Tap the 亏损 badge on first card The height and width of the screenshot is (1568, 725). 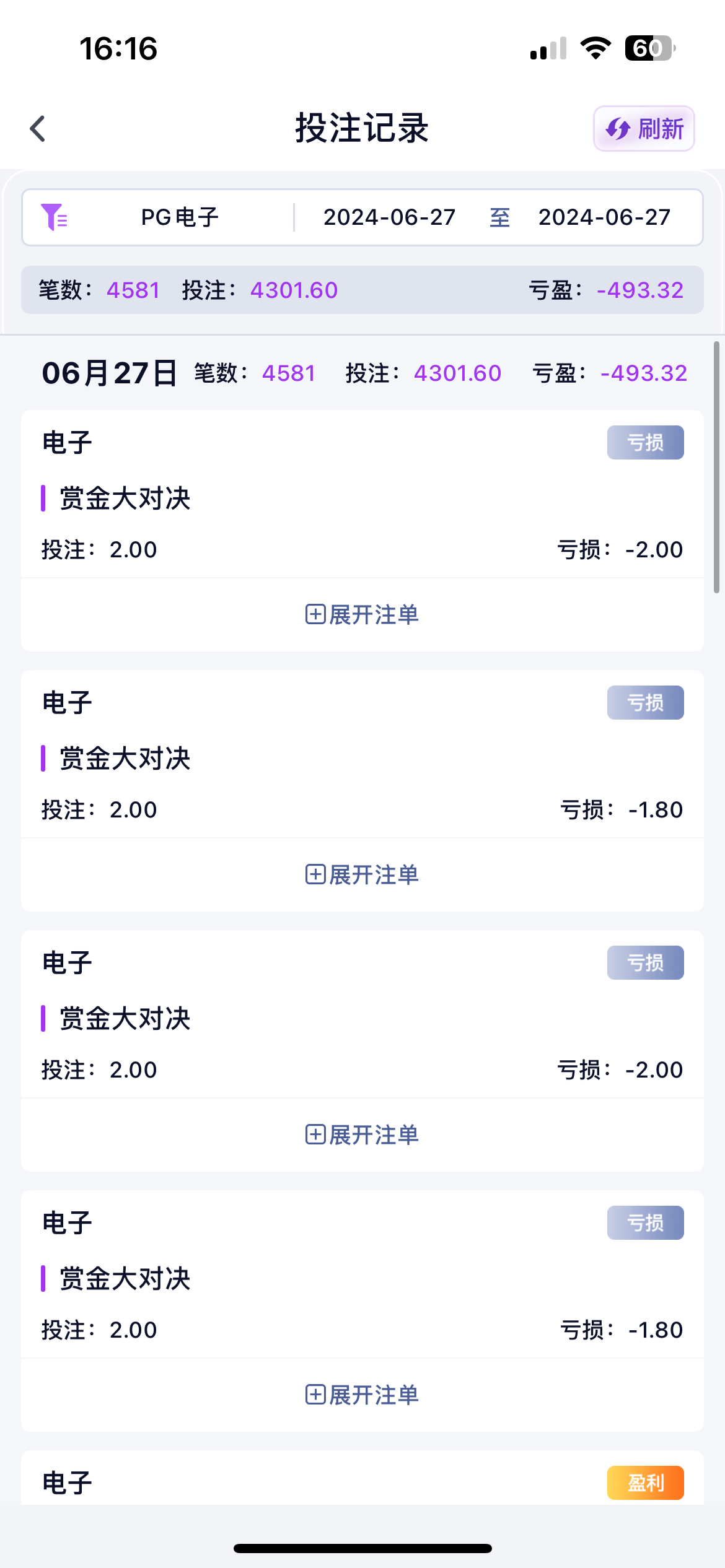pos(645,442)
